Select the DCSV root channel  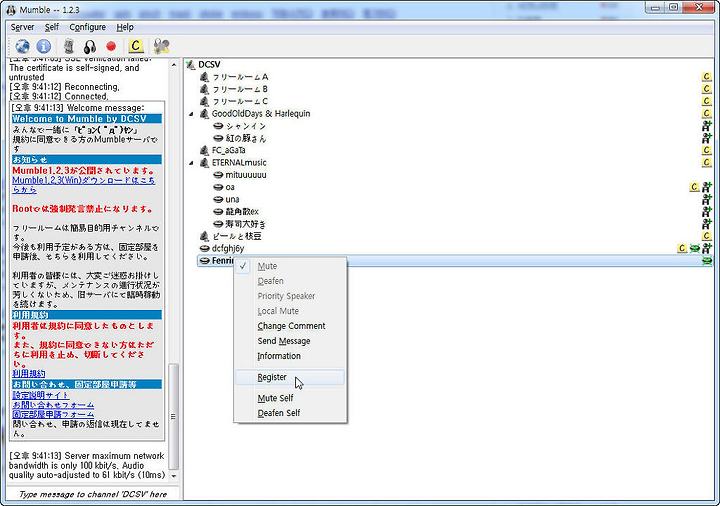coord(209,65)
